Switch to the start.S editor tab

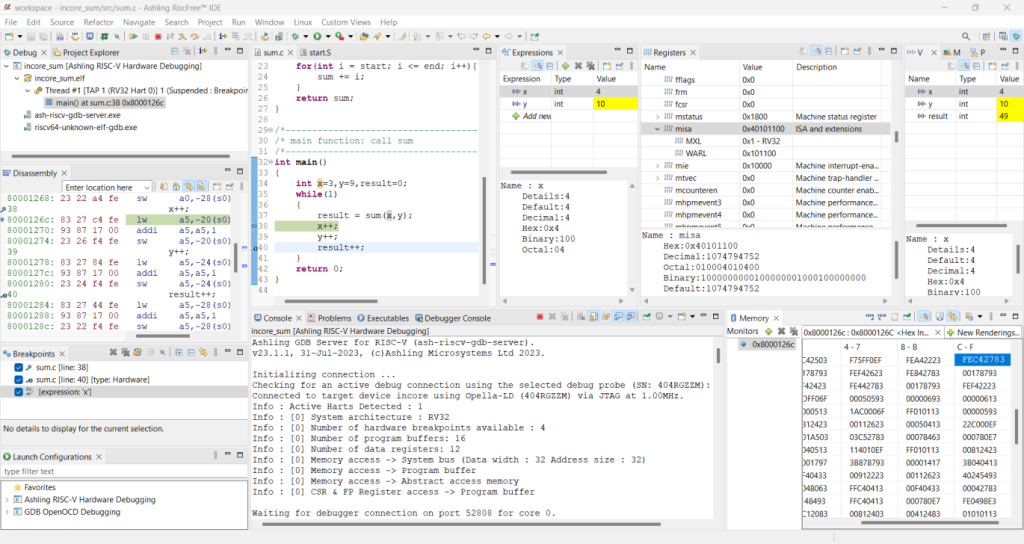(316, 52)
